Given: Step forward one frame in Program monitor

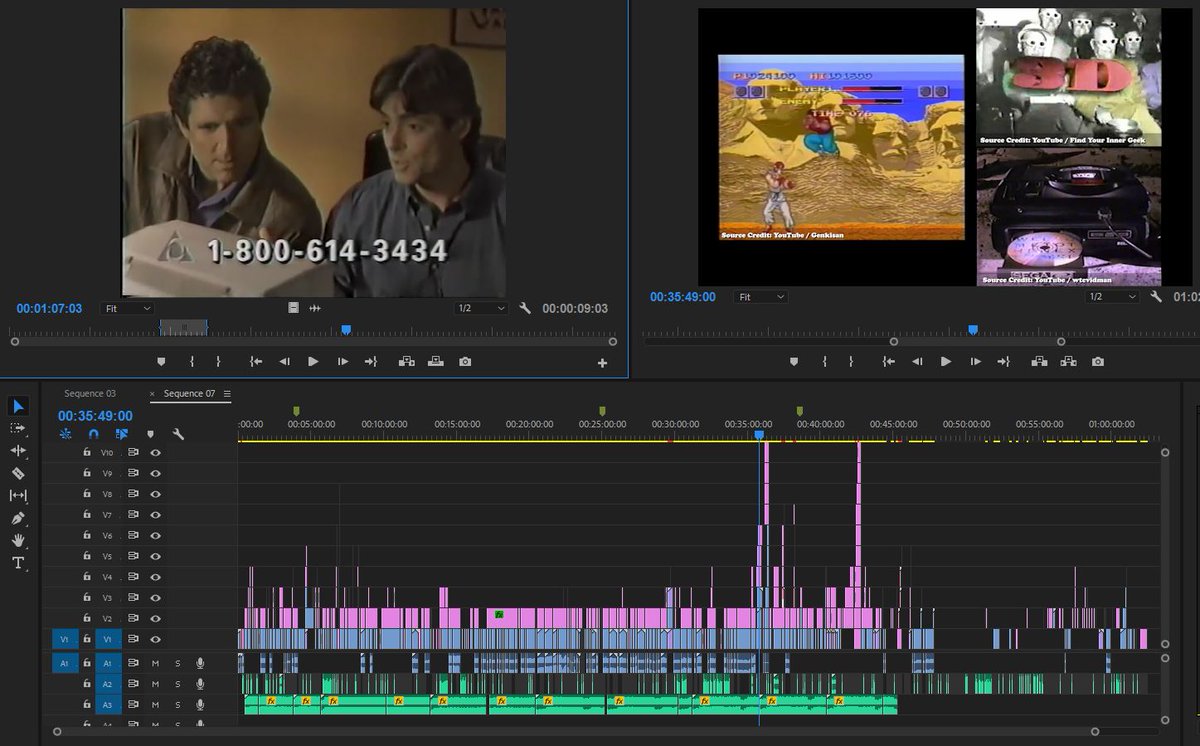Looking at the screenshot, I should 975,362.
